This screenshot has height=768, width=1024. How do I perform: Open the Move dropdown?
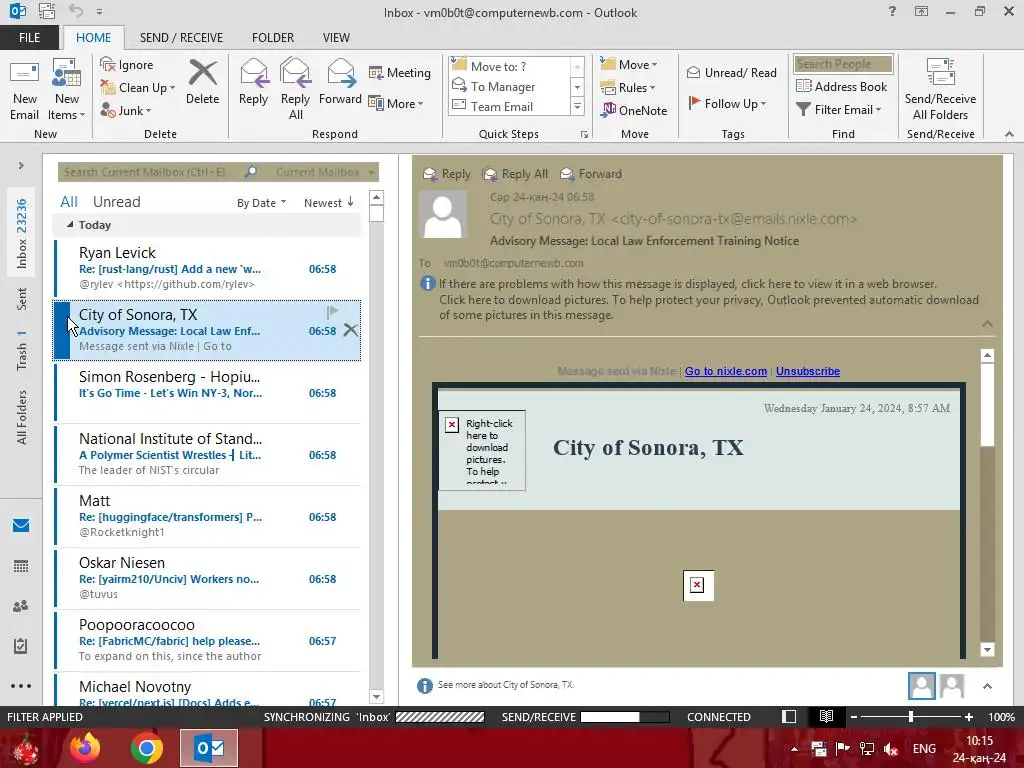pyautogui.click(x=629, y=64)
